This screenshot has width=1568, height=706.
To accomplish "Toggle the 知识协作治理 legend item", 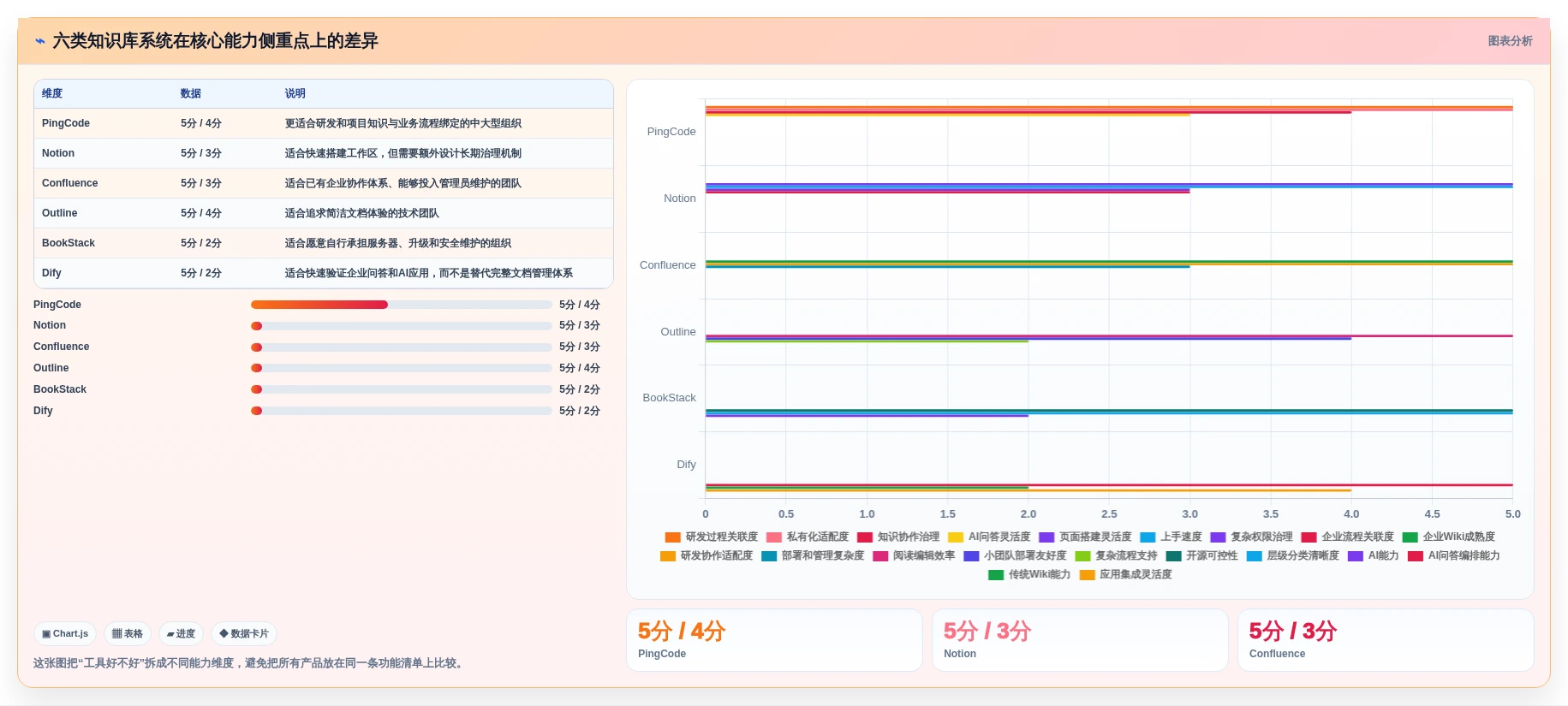I will (x=898, y=537).
